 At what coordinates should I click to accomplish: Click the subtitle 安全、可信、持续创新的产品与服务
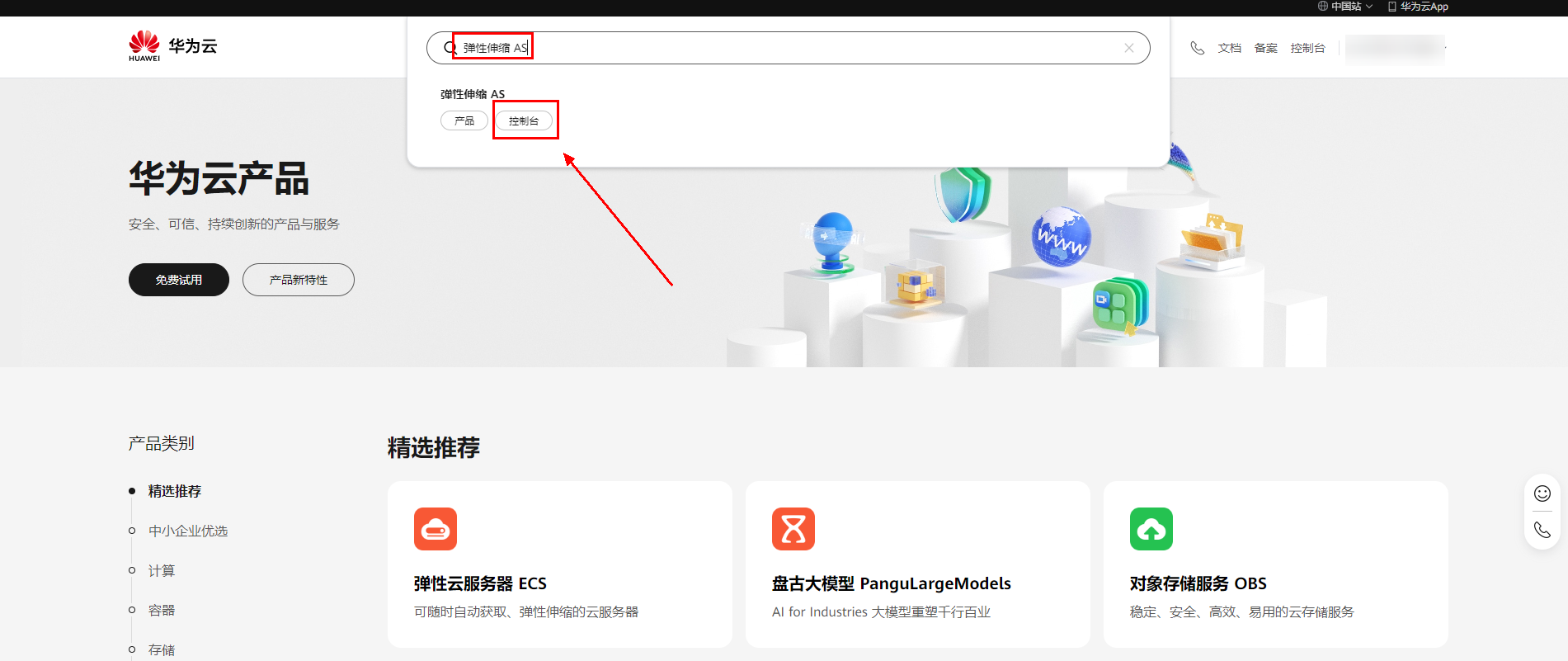point(234,224)
